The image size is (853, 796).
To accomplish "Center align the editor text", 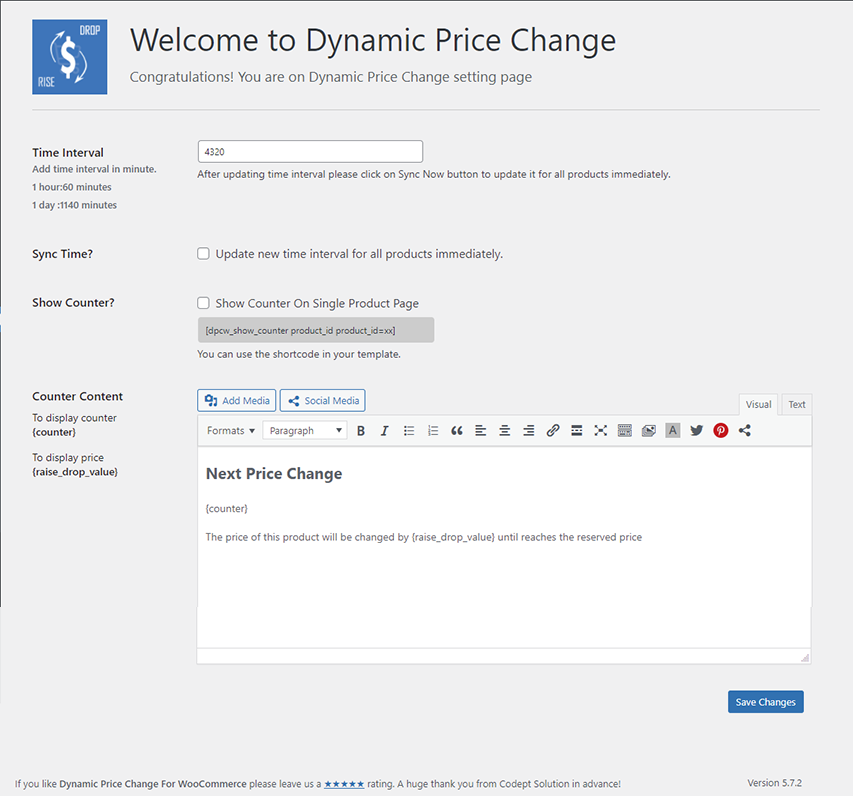I will [505, 431].
